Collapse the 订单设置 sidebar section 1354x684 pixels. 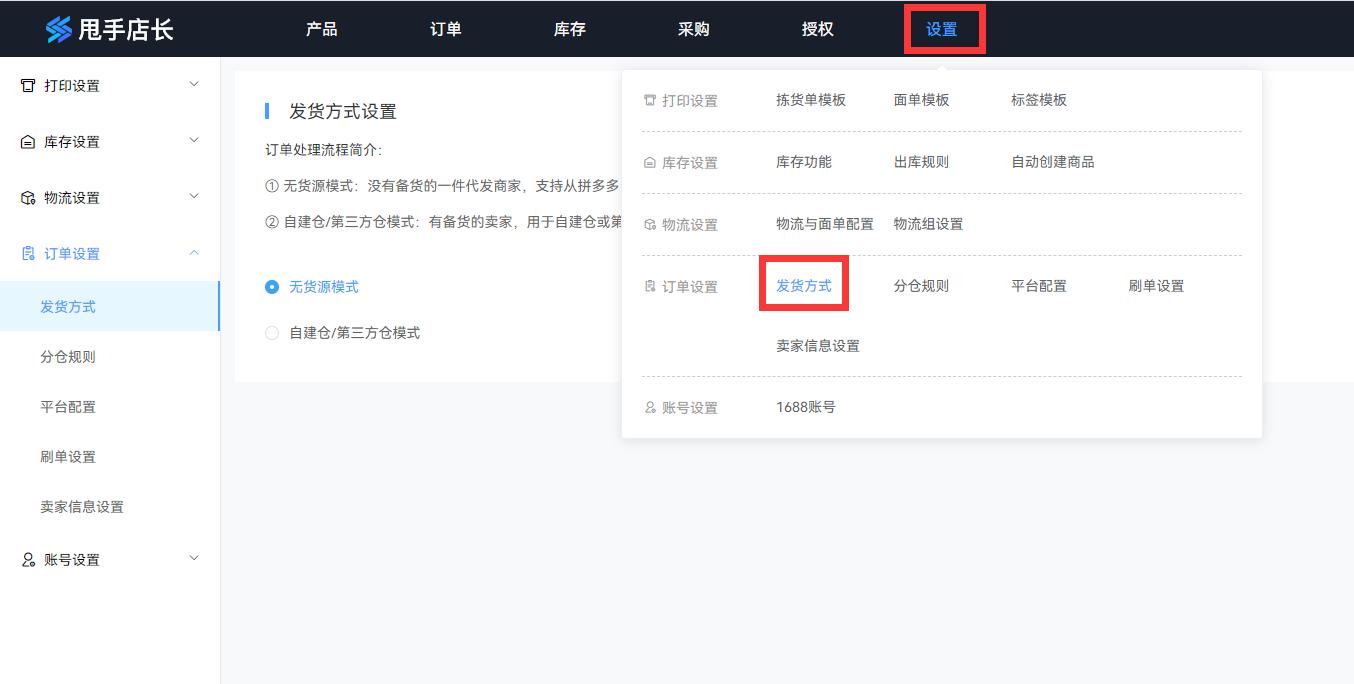coord(195,253)
